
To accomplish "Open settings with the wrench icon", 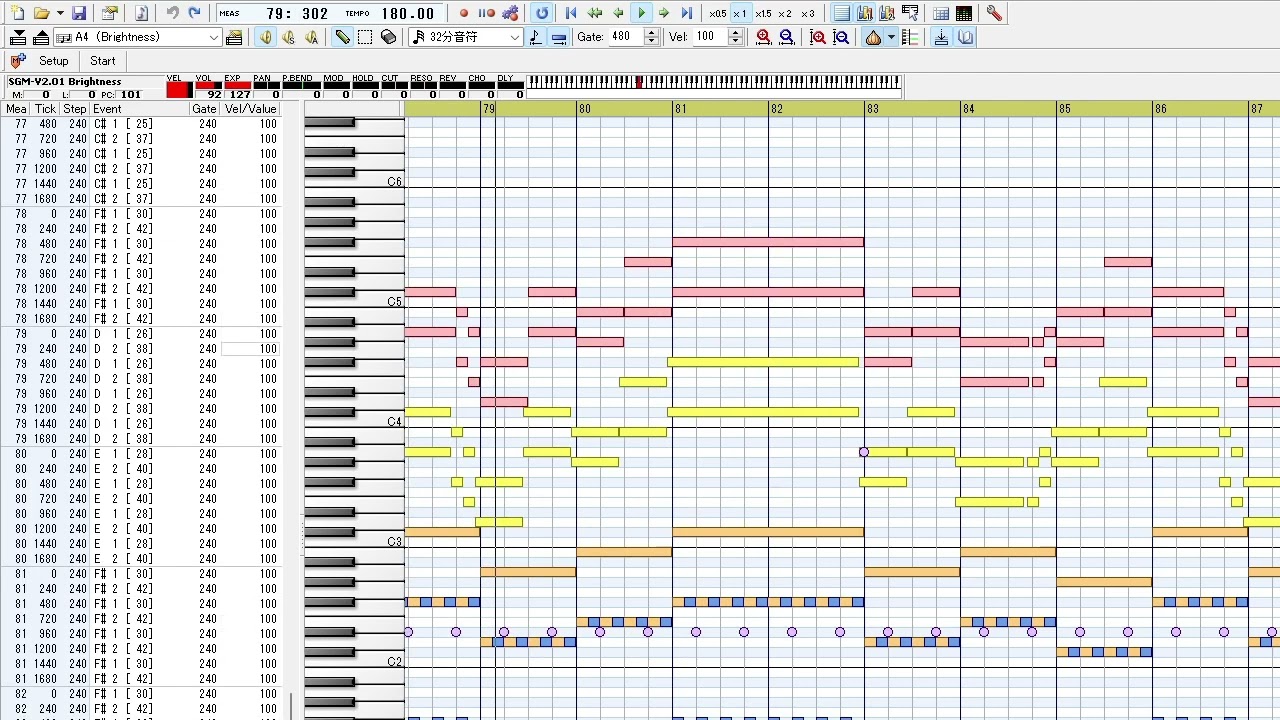I will pos(994,13).
